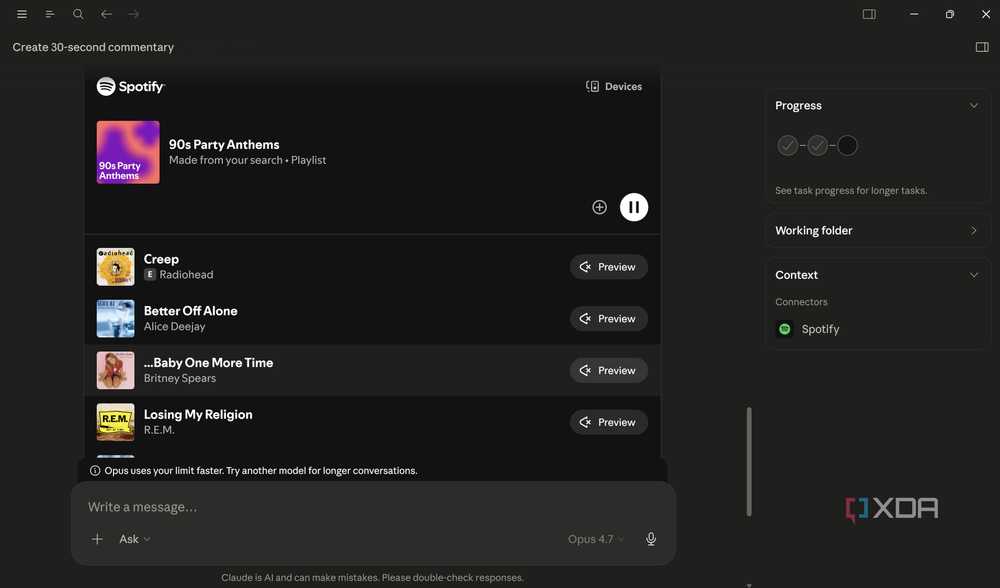This screenshot has width=1000, height=588.
Task: Select the artist name Alice Deejay
Action: [x=175, y=327]
